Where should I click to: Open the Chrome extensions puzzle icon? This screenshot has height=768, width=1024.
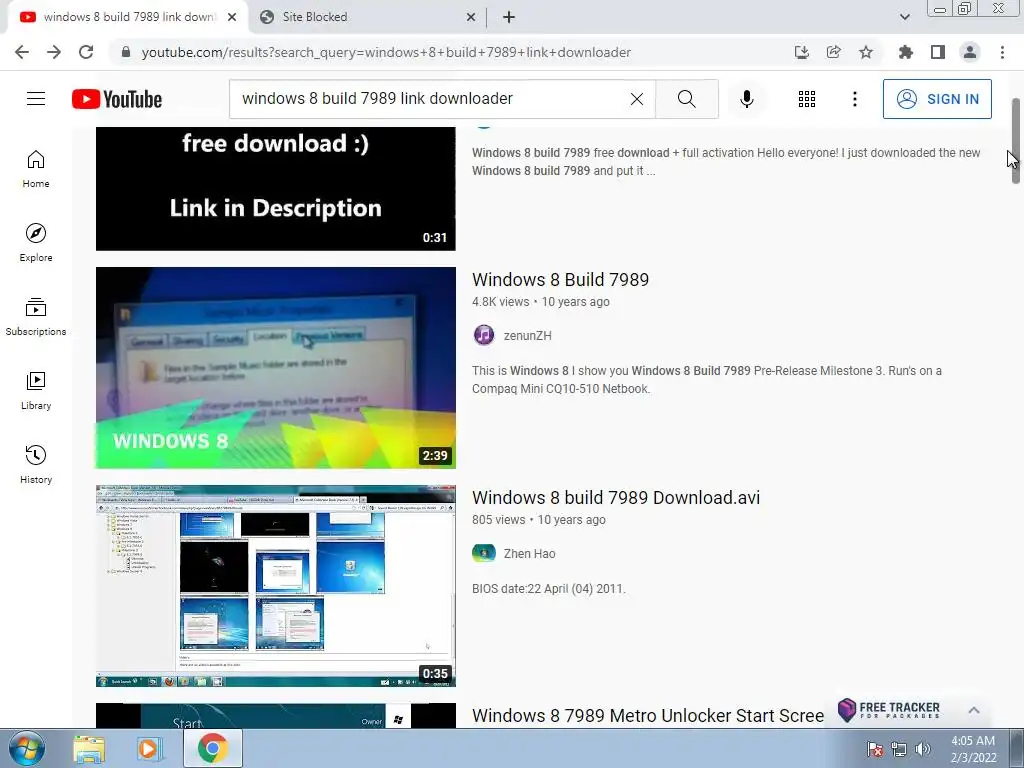click(x=905, y=52)
